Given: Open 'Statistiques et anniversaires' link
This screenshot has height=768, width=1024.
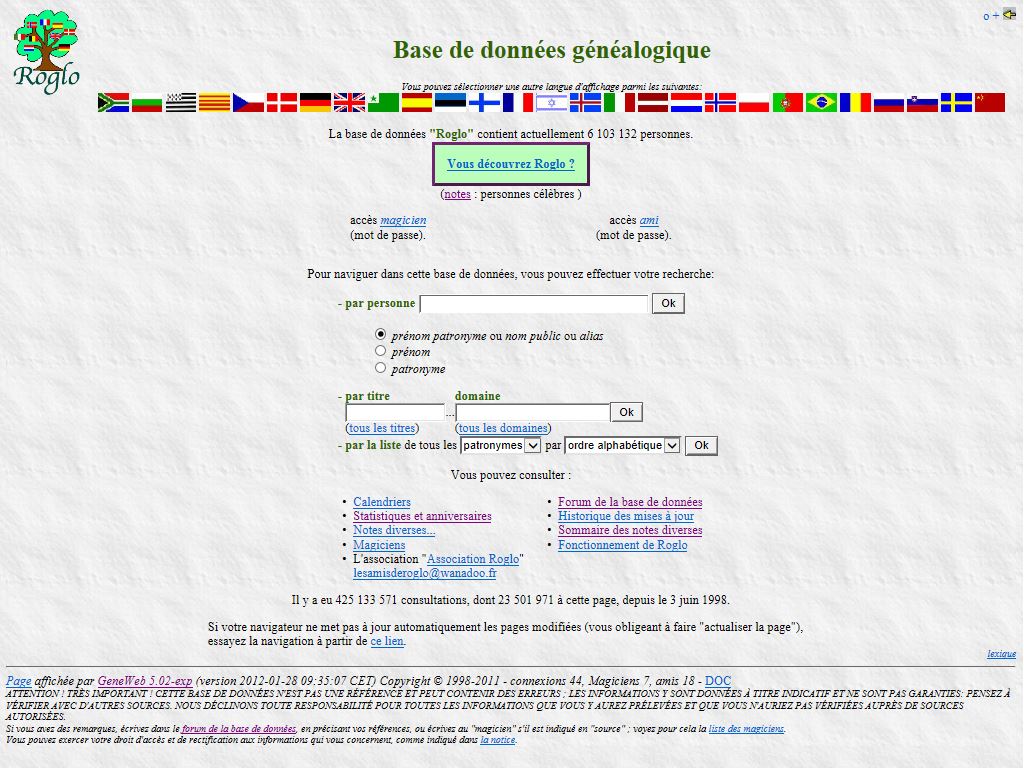Looking at the screenshot, I should [x=423, y=516].
